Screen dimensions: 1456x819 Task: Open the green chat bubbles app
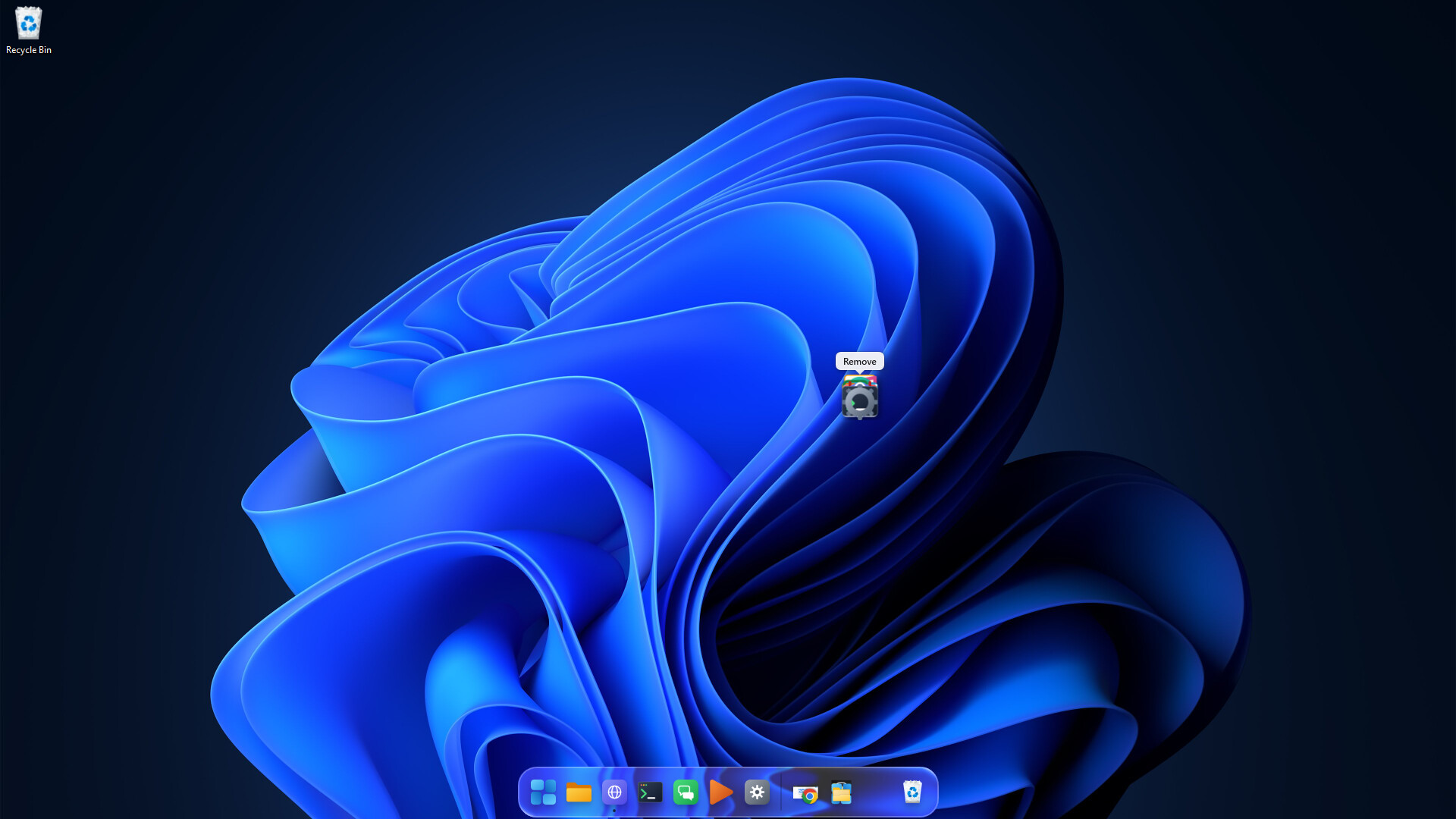tap(686, 792)
